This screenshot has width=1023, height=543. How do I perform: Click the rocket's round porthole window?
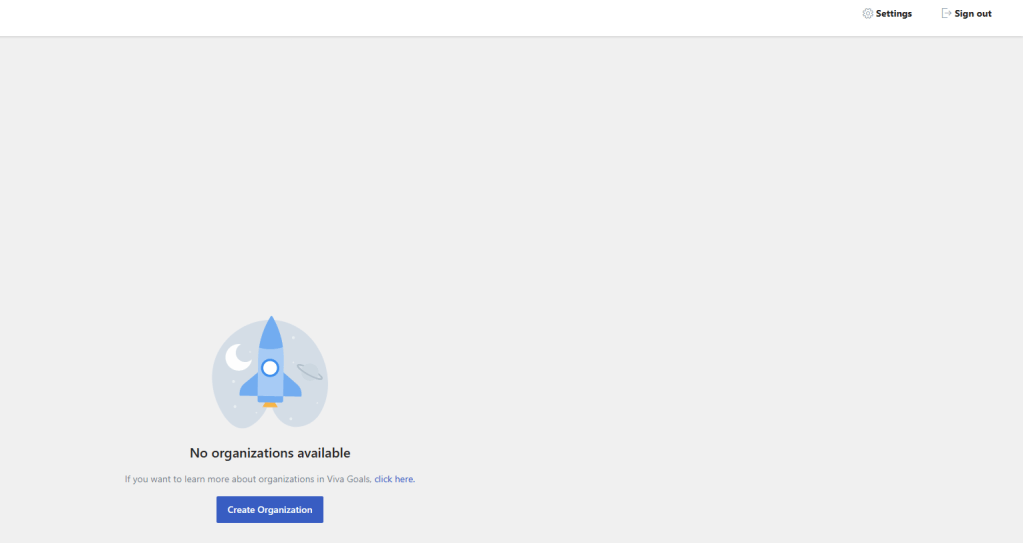[270, 368]
